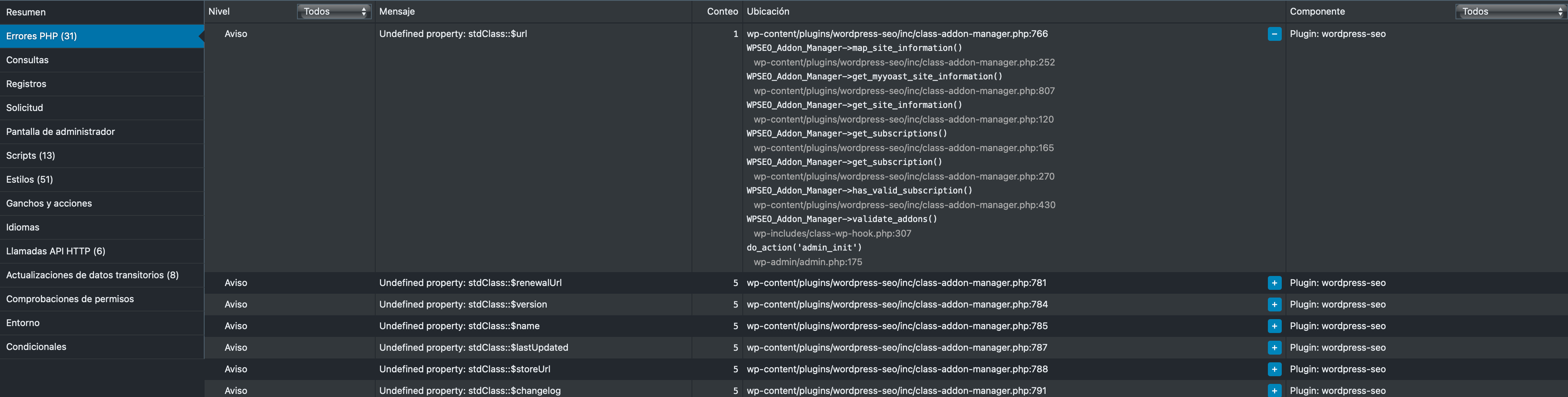Open the Registros panel
The height and width of the screenshot is (397, 1568).
click(102, 83)
